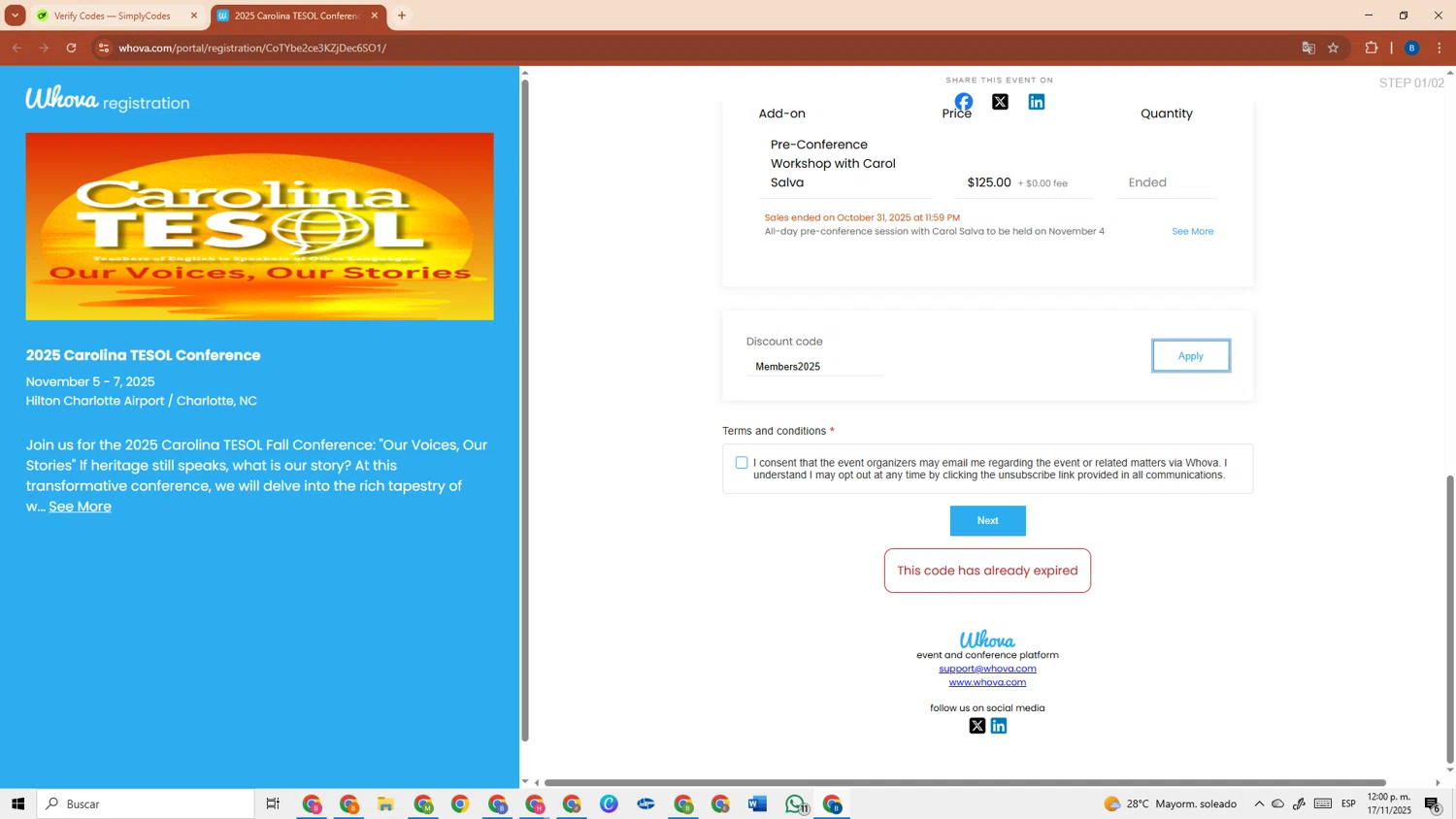The height and width of the screenshot is (819, 1456).
Task: Share event on Facebook icon
Action: (x=963, y=102)
